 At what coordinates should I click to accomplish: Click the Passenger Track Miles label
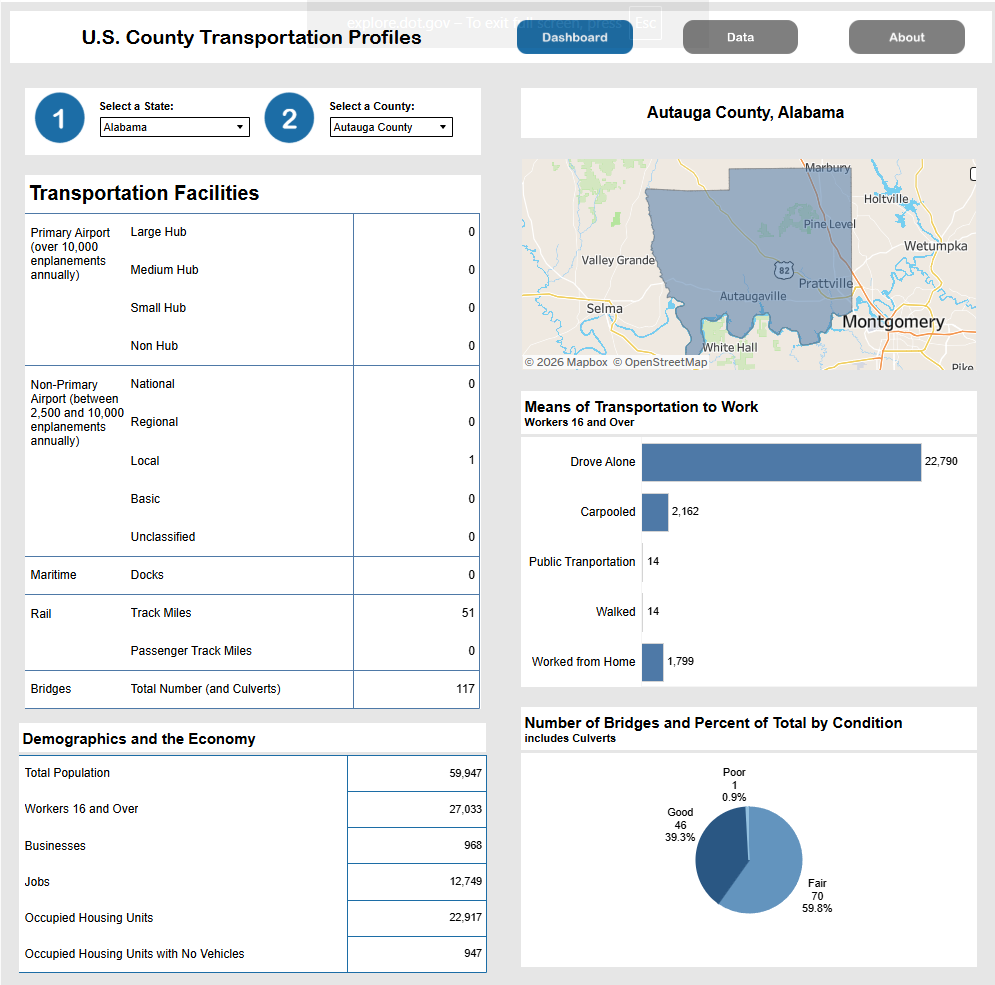(191, 651)
